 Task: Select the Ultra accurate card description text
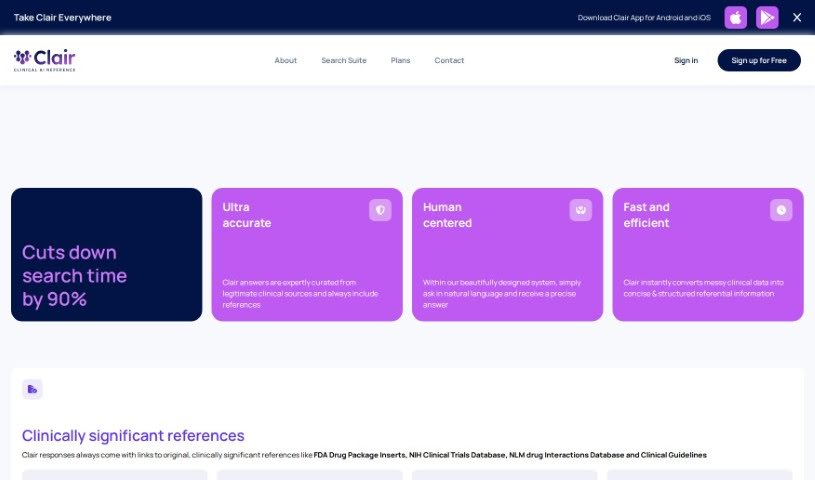(x=300, y=293)
